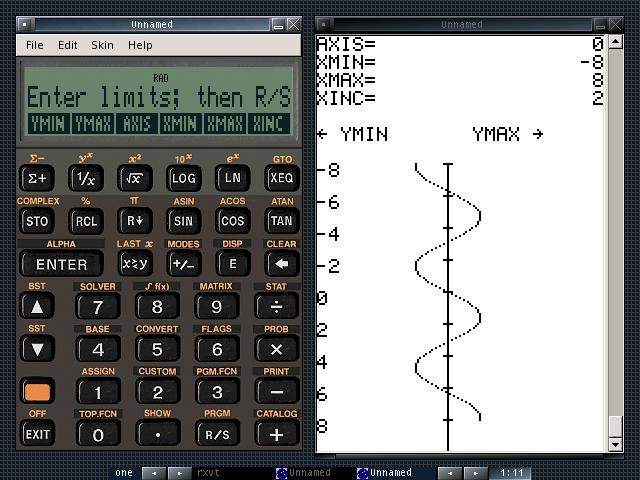Click the Σ+ summation key
This screenshot has width=640, height=480.
37,178
